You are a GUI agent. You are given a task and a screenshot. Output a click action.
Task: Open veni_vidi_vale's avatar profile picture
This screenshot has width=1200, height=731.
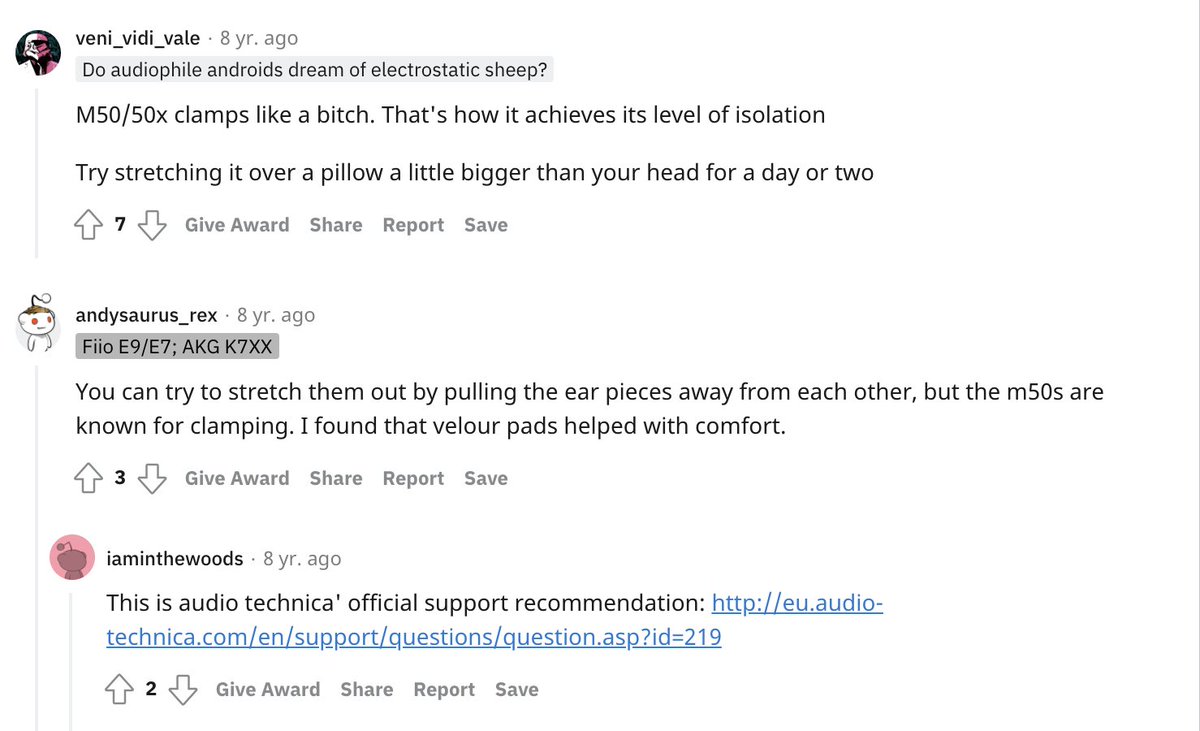pyautogui.click(x=38, y=50)
